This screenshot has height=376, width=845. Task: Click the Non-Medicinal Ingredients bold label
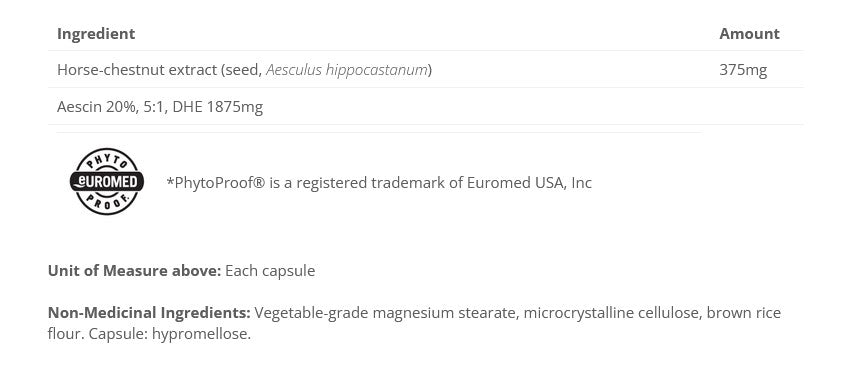(149, 313)
